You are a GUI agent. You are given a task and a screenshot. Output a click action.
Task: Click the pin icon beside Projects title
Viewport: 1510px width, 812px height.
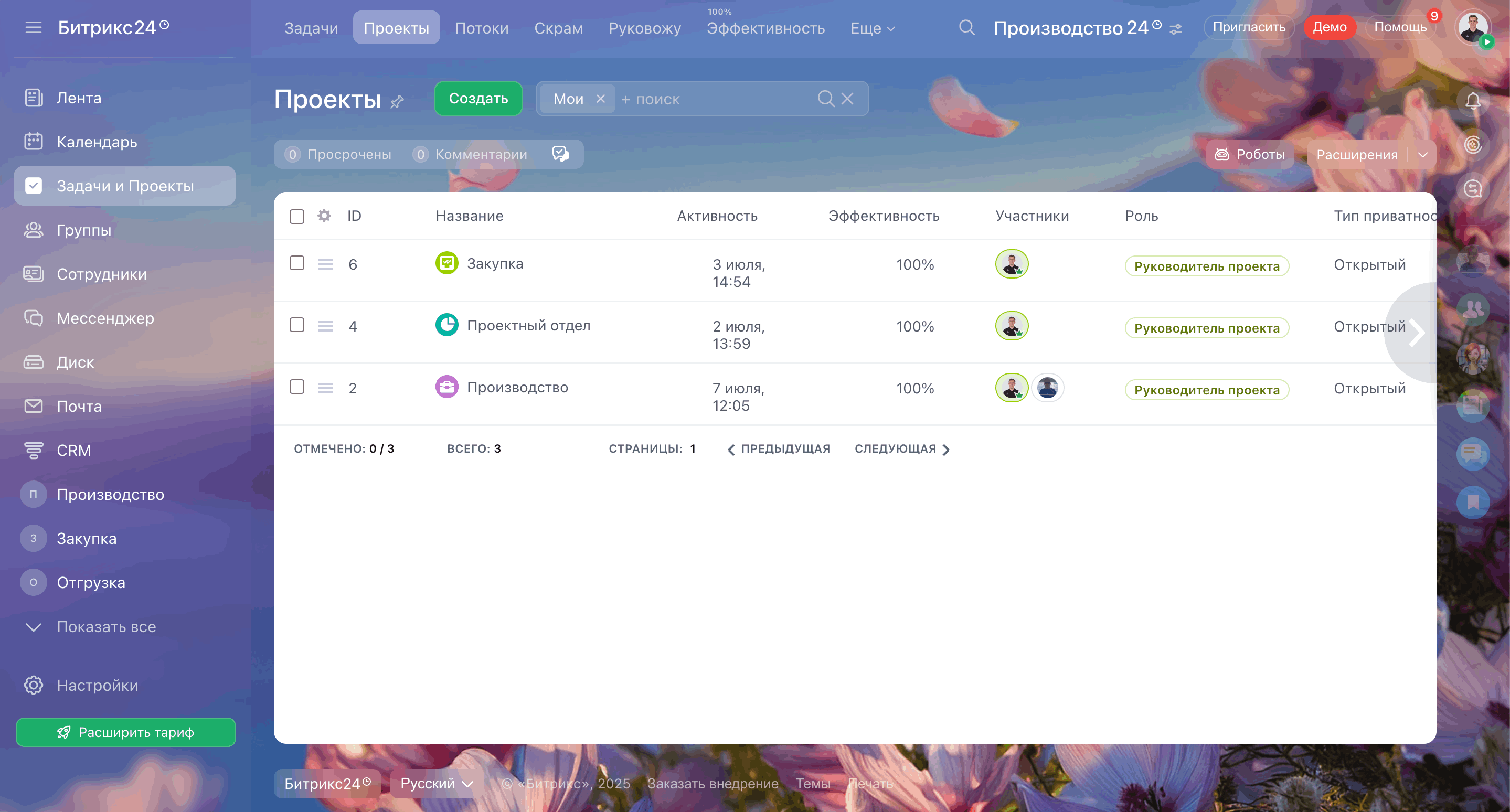tap(397, 102)
